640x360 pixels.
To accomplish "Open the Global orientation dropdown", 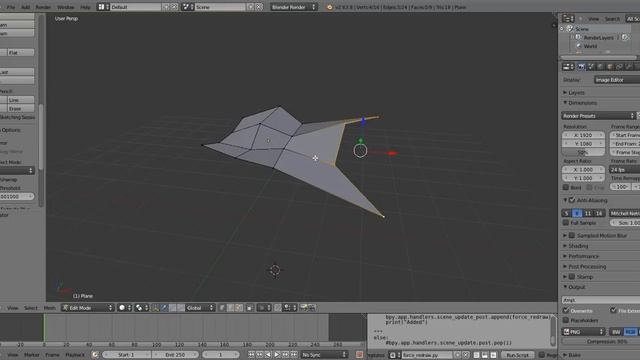I will click(x=200, y=308).
